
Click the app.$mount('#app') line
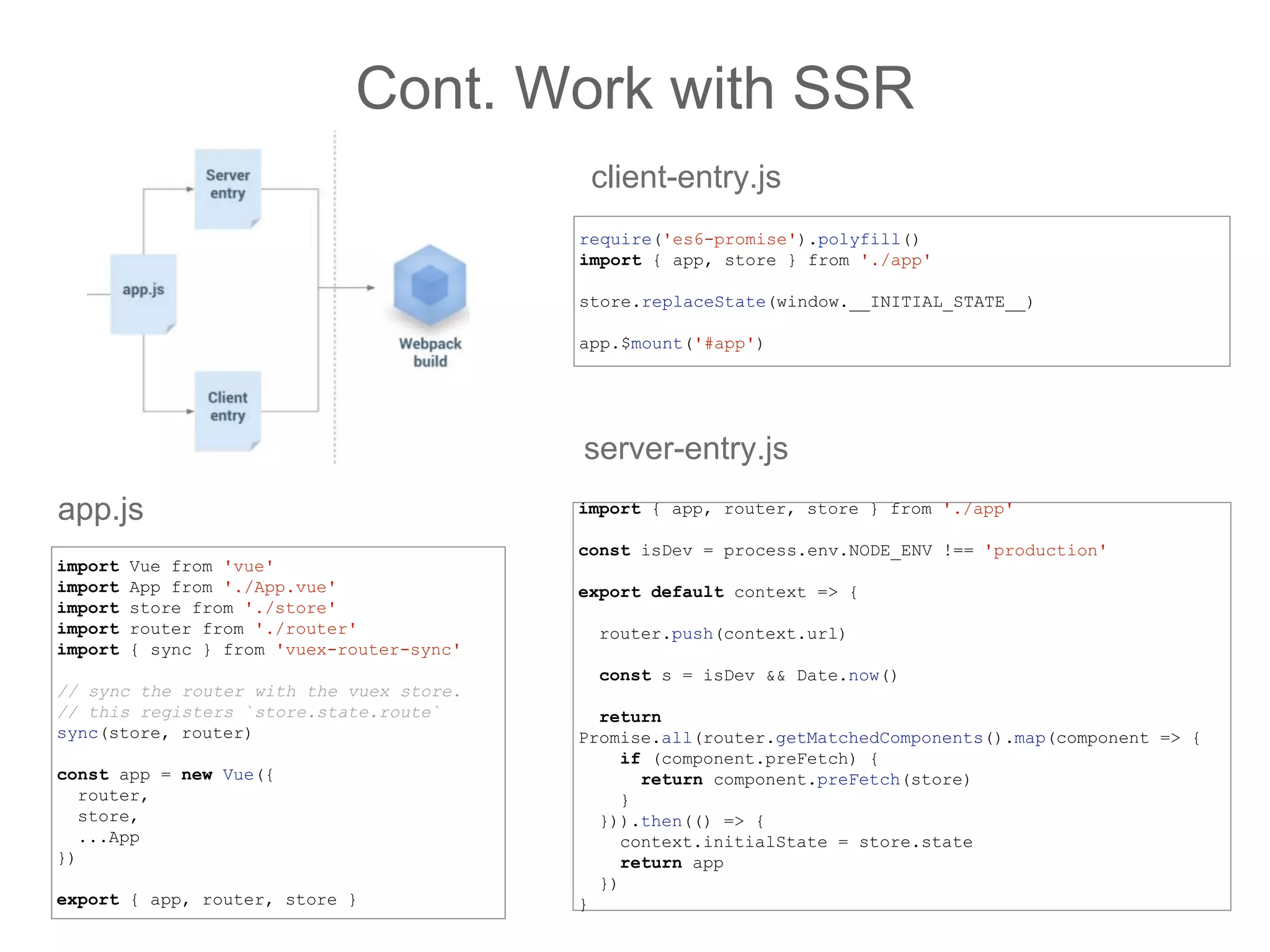(x=671, y=343)
